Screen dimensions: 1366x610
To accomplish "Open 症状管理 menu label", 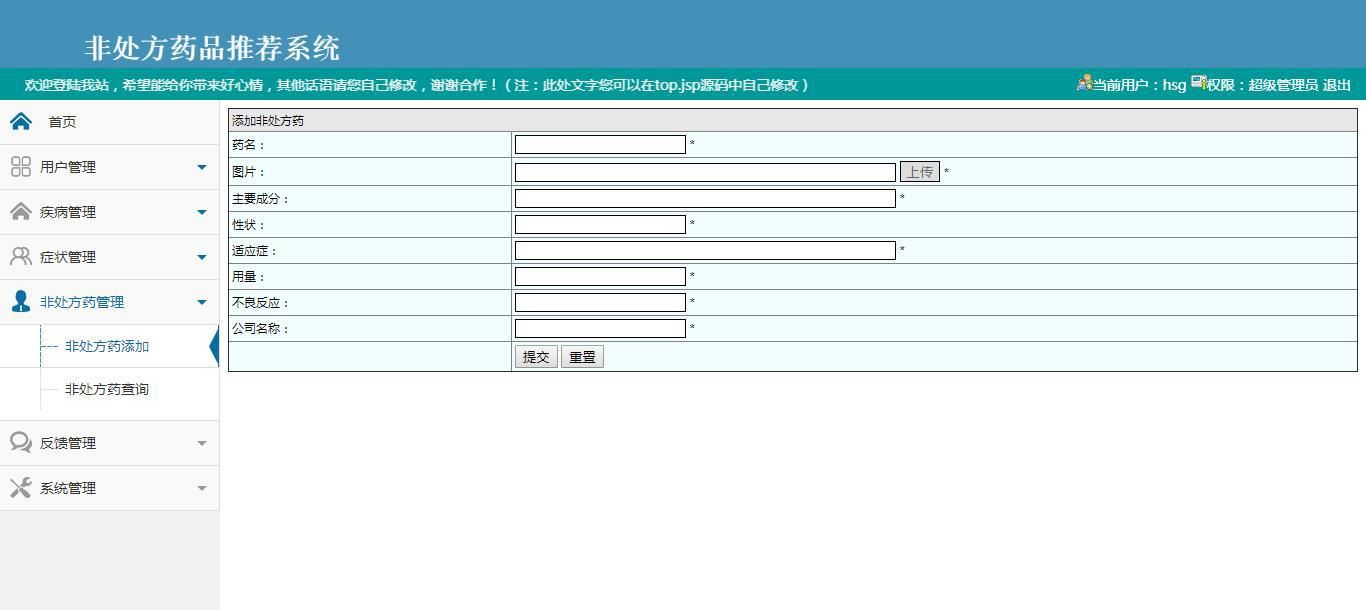I will click(68, 257).
